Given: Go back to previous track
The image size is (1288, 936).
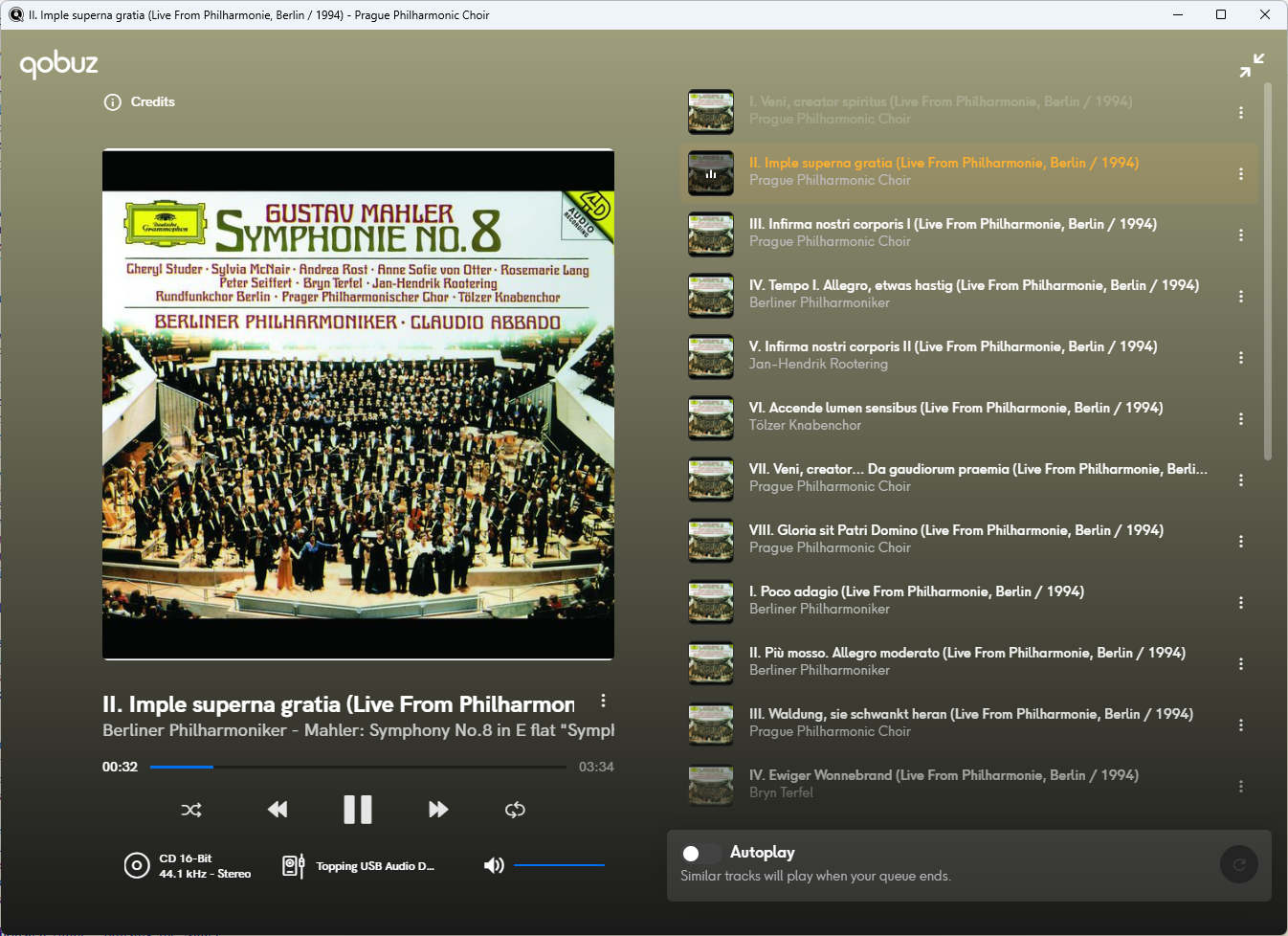Looking at the screenshot, I should (278, 810).
